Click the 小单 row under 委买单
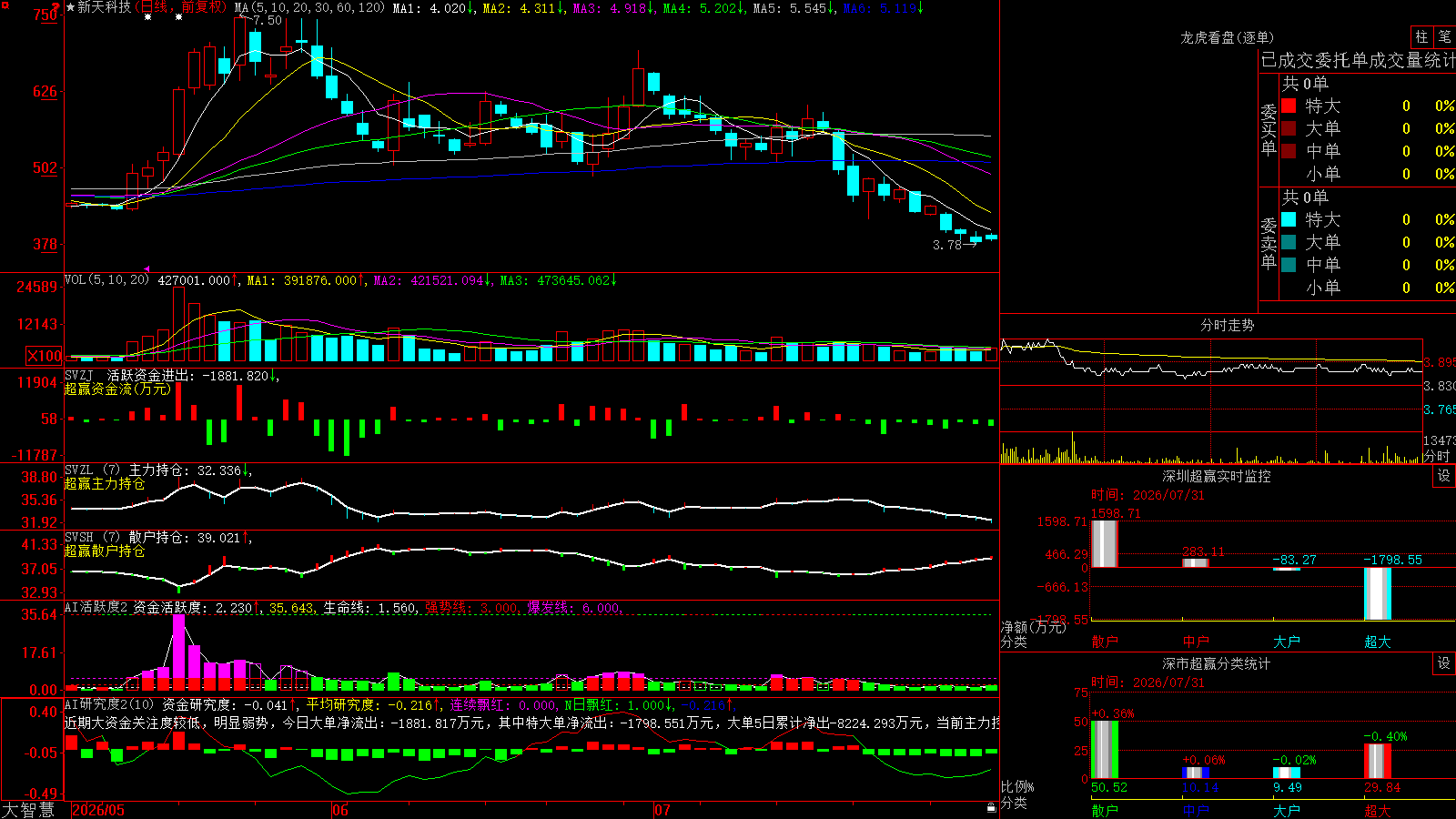Viewport: 1456px width, 819px height. pyautogui.click(x=1369, y=174)
